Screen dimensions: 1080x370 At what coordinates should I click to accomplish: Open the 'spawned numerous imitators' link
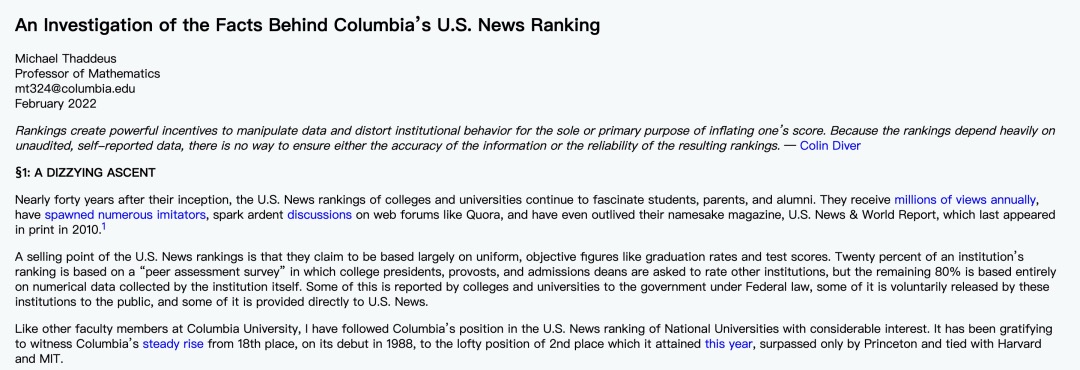(x=125, y=214)
